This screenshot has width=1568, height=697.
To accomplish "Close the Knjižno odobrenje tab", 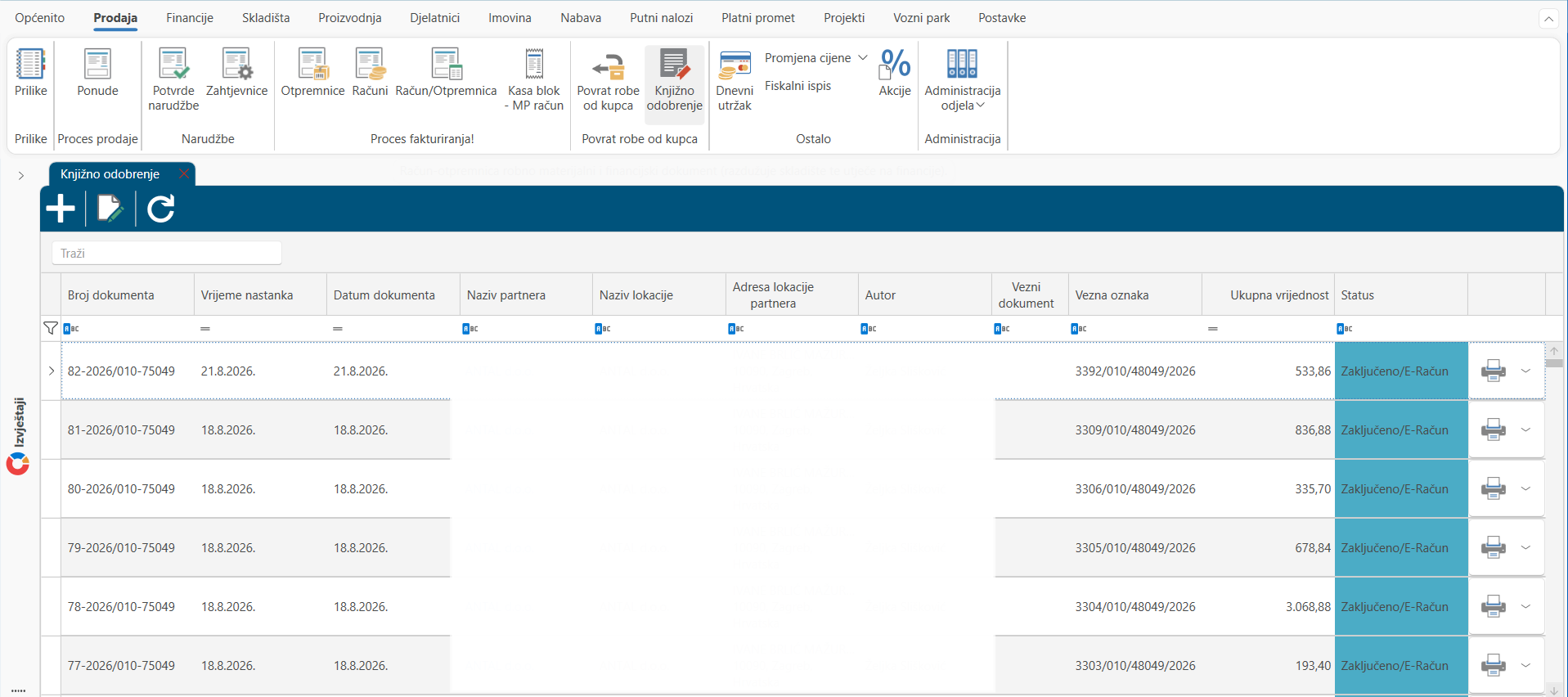I will pyautogui.click(x=184, y=173).
